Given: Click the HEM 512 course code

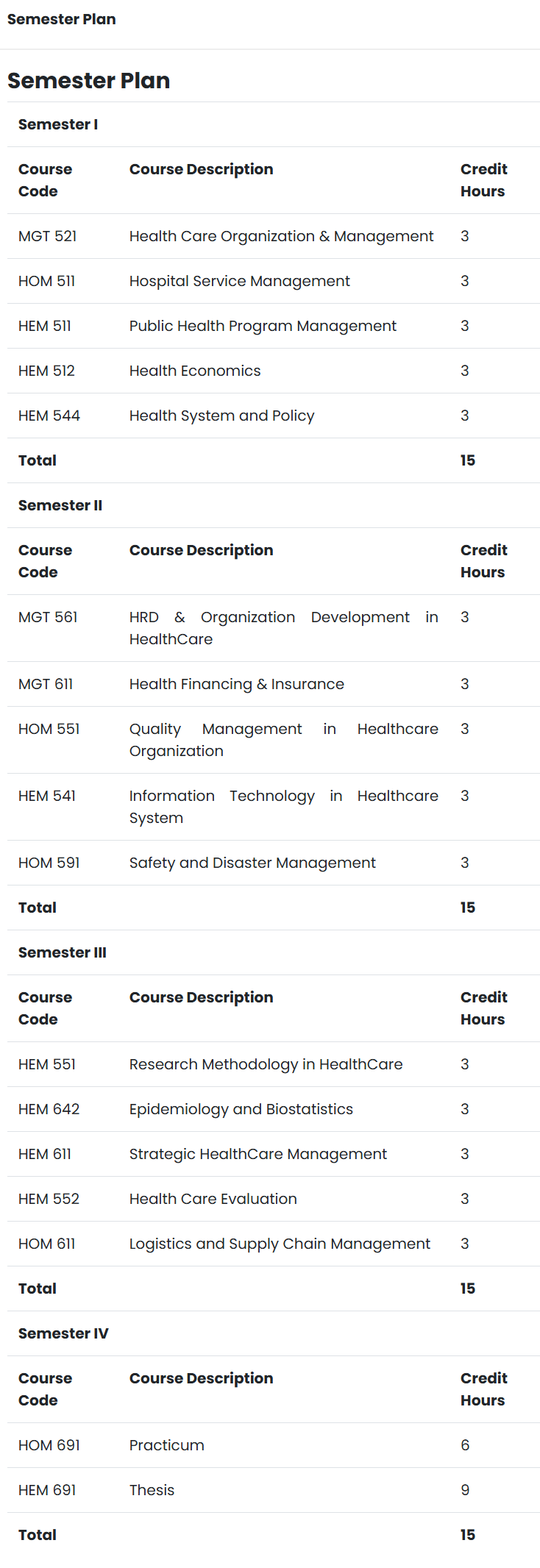Looking at the screenshot, I should (x=47, y=371).
